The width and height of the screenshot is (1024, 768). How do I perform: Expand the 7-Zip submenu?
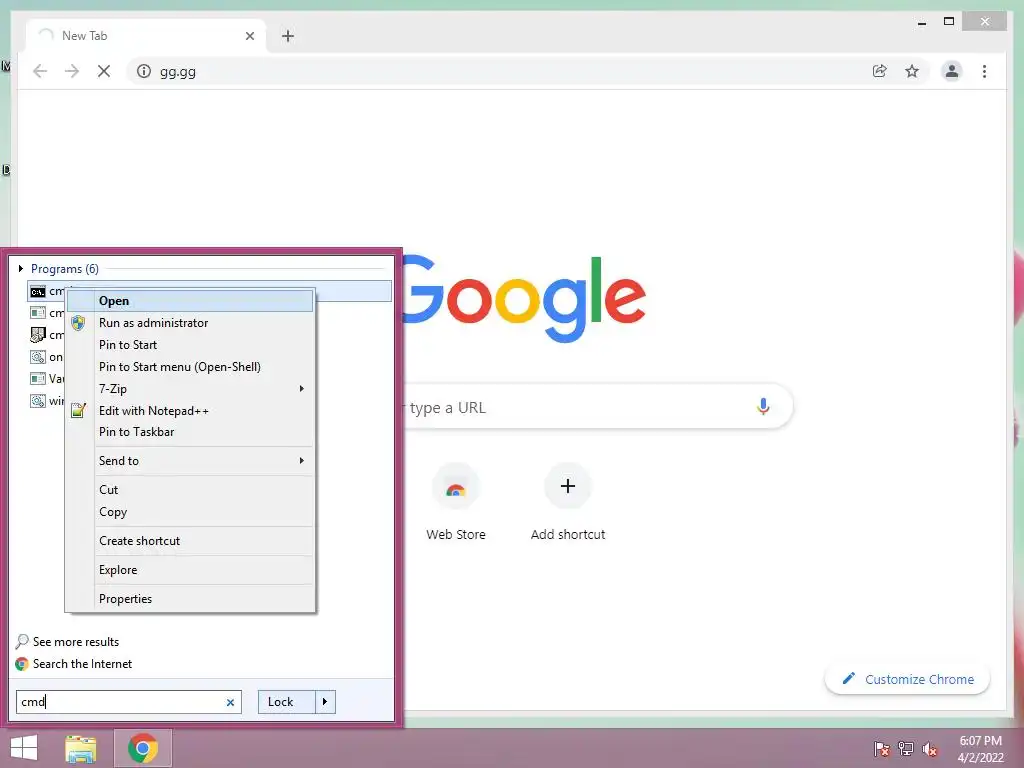coord(190,389)
